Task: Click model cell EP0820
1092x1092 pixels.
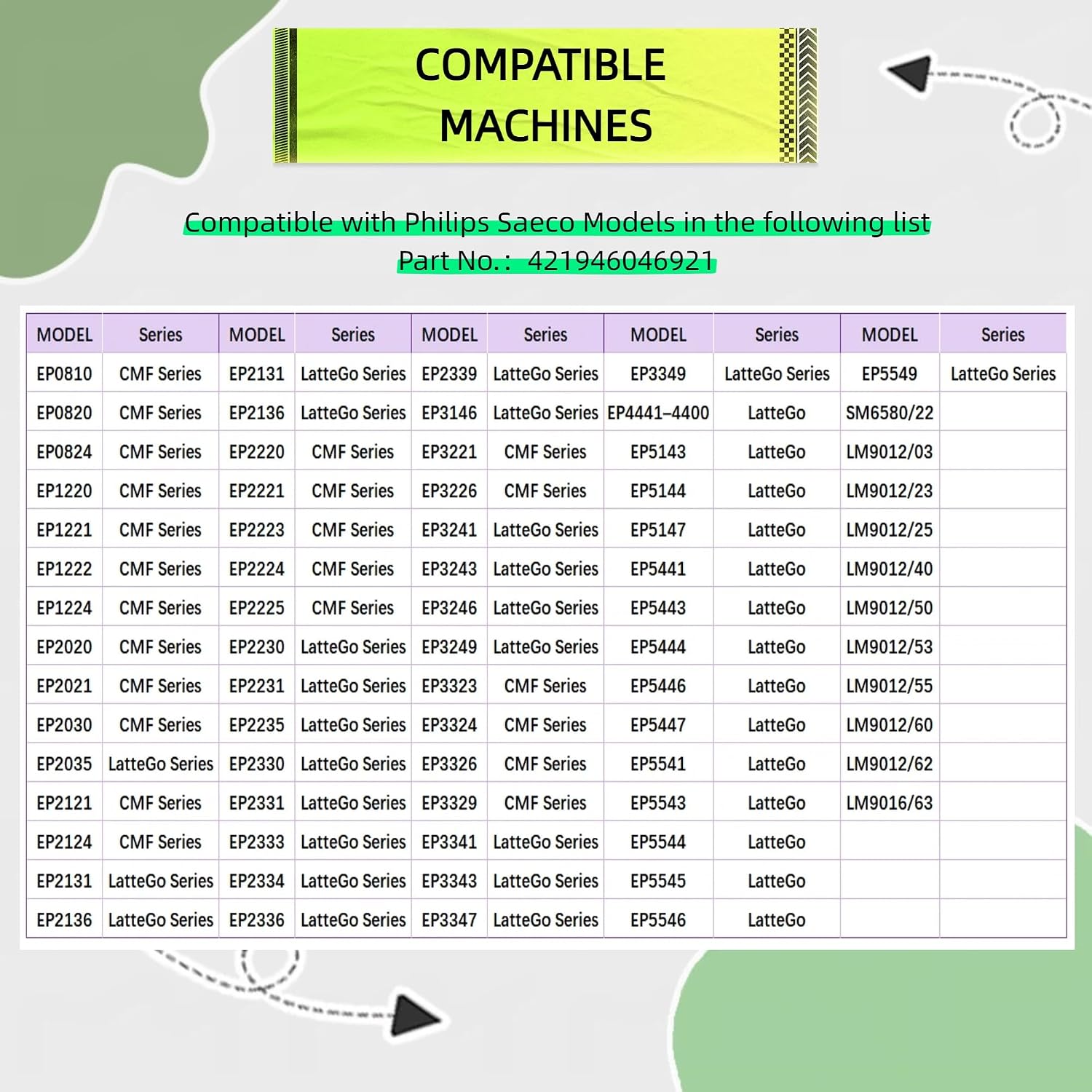Action: coord(64,413)
